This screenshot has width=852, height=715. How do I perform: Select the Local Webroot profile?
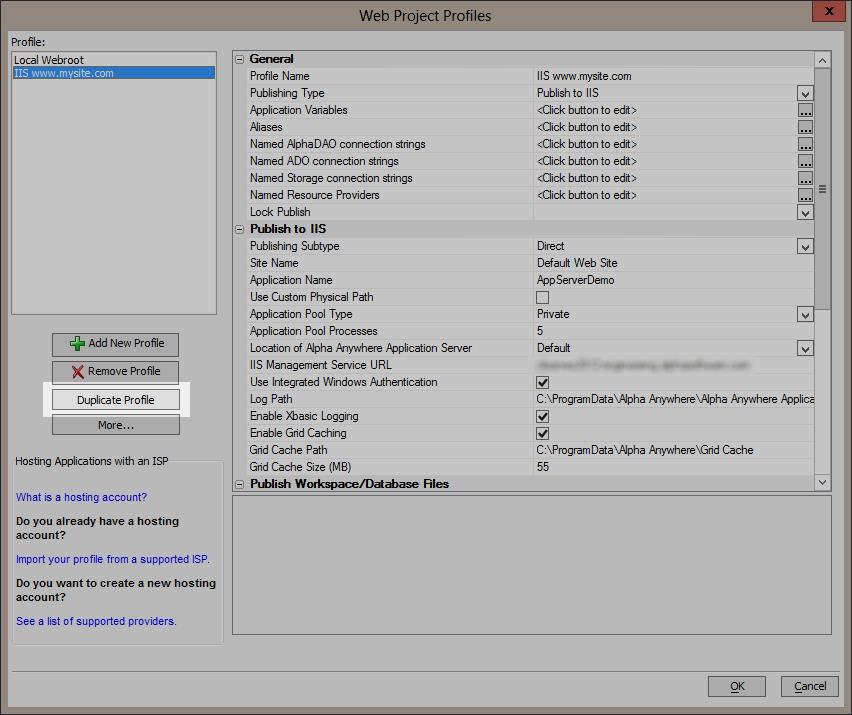point(114,60)
